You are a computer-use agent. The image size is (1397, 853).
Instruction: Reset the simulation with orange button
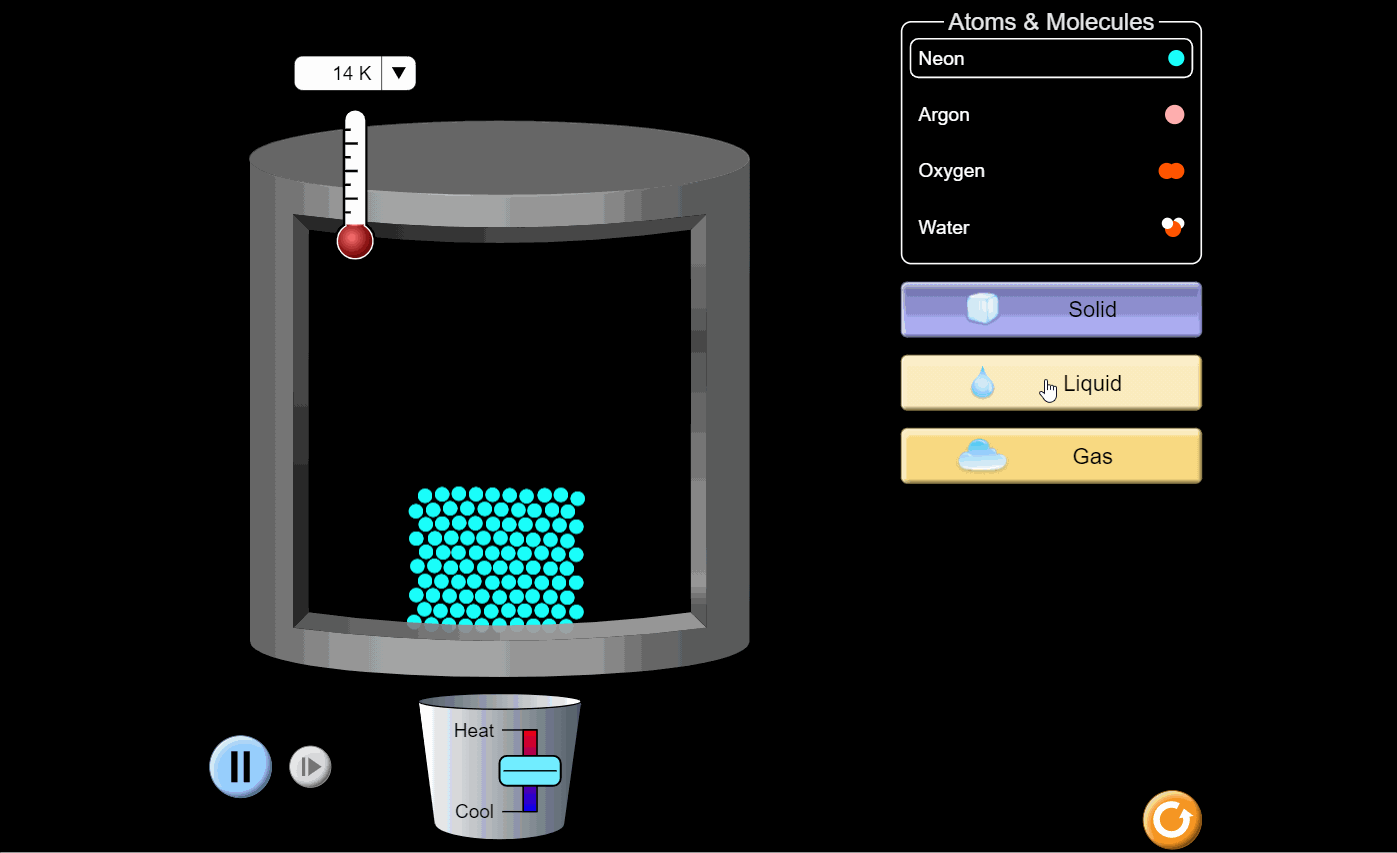1172,820
